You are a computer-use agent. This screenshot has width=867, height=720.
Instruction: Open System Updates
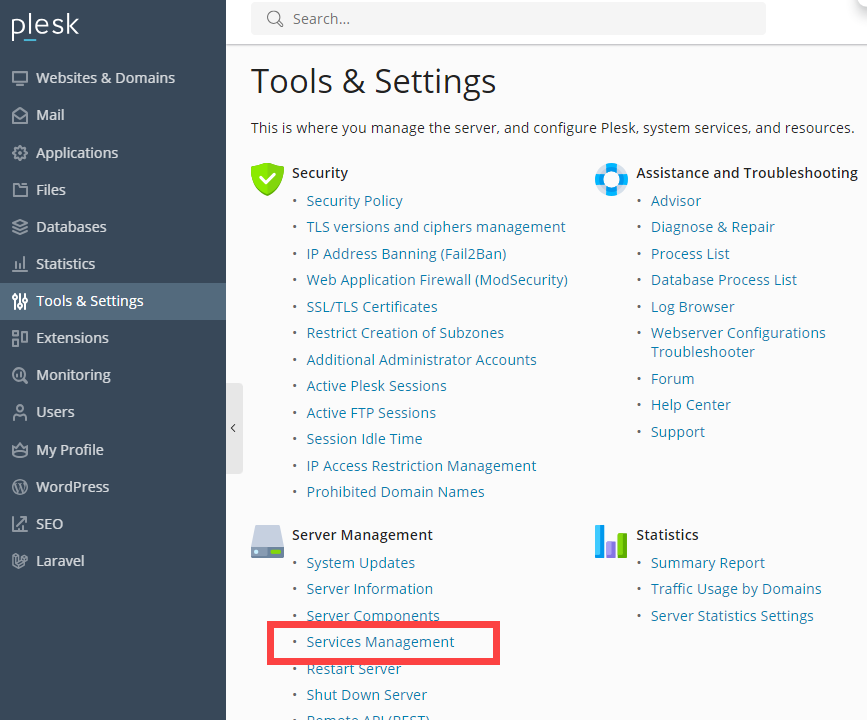pyautogui.click(x=361, y=563)
